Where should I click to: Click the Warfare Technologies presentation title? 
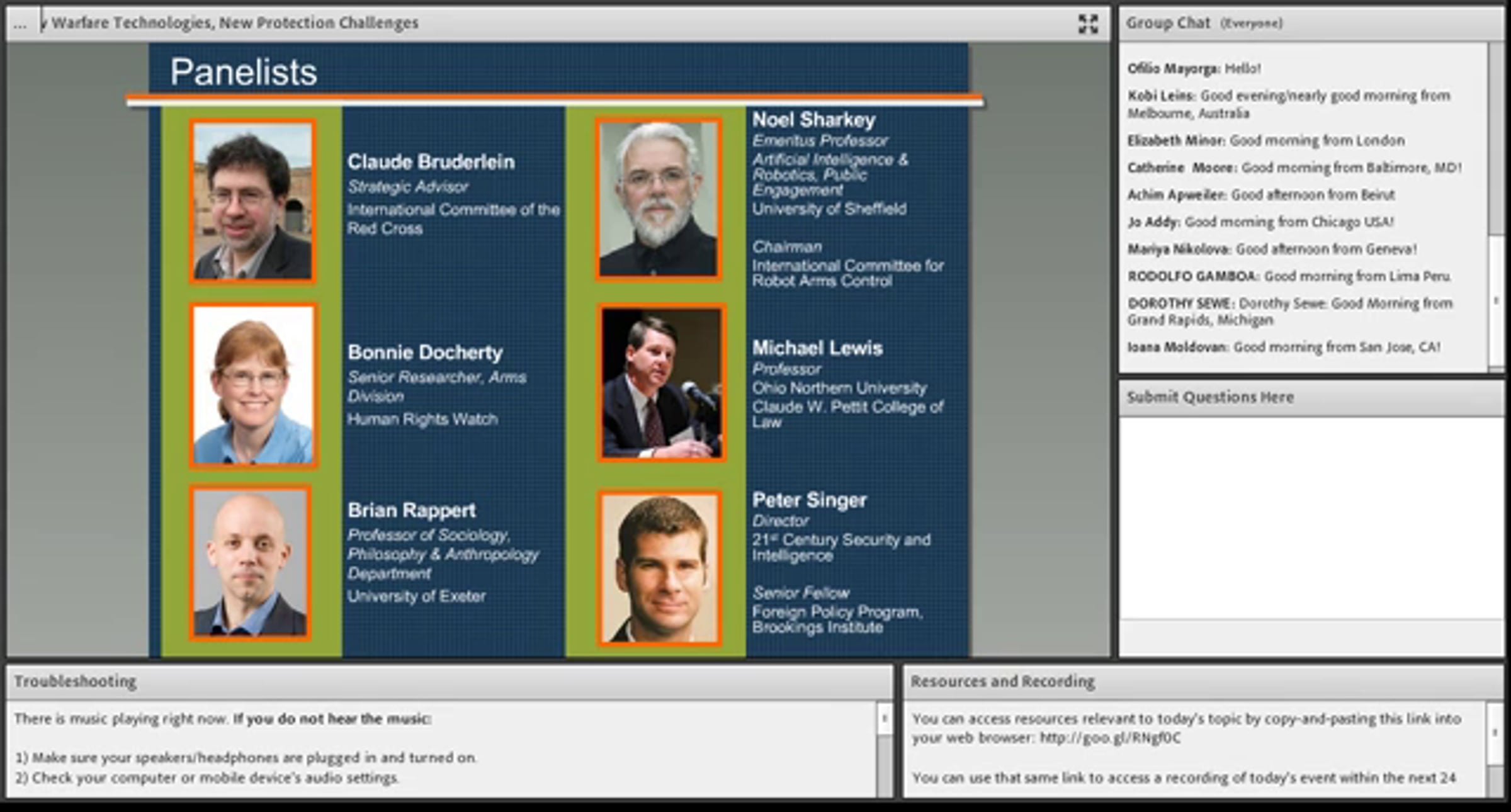click(x=230, y=23)
